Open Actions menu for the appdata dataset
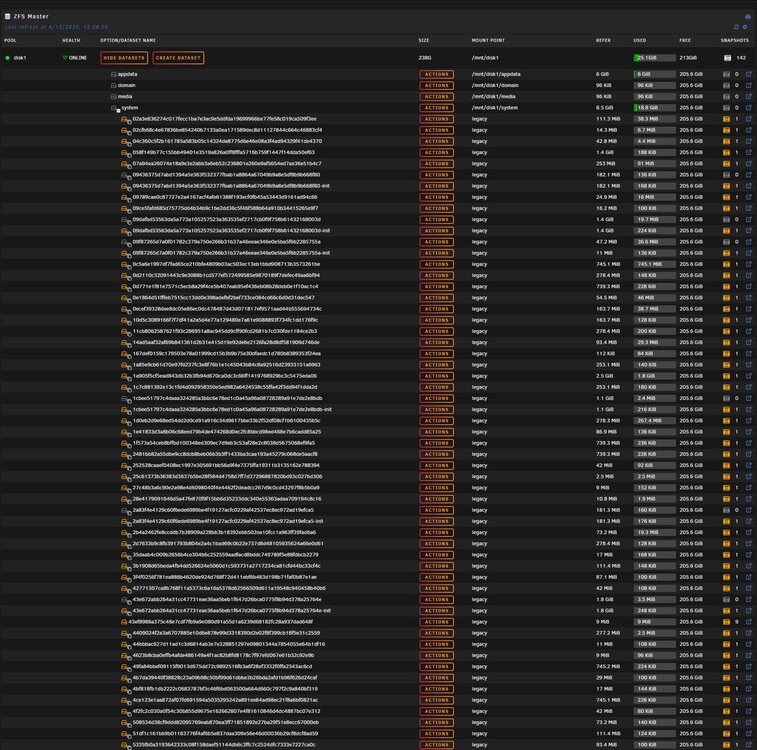This screenshot has width=757, height=750. (436, 74)
